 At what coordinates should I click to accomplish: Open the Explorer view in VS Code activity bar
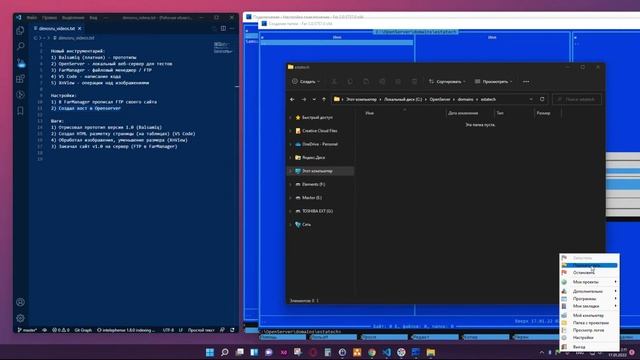20,30
